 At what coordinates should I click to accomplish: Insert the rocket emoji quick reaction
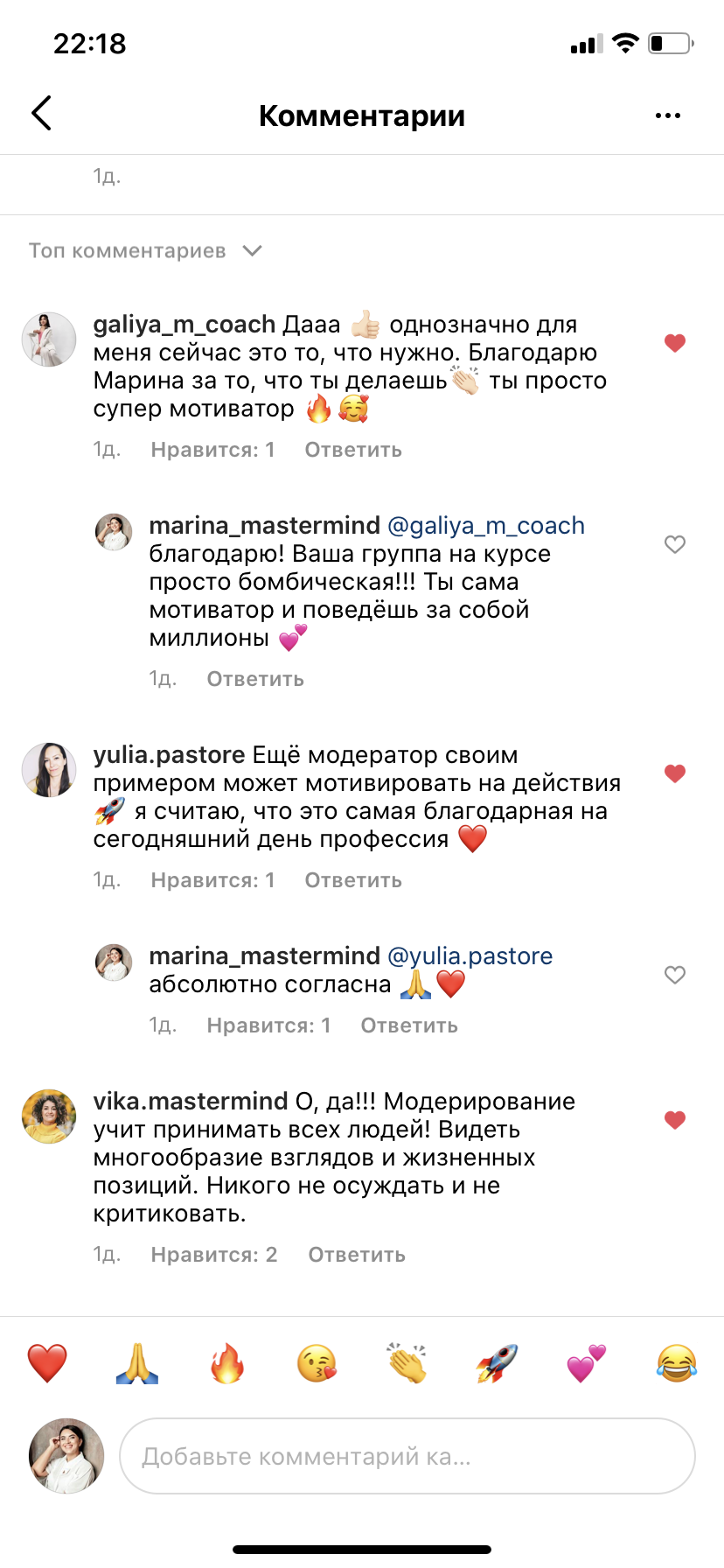point(497,1363)
